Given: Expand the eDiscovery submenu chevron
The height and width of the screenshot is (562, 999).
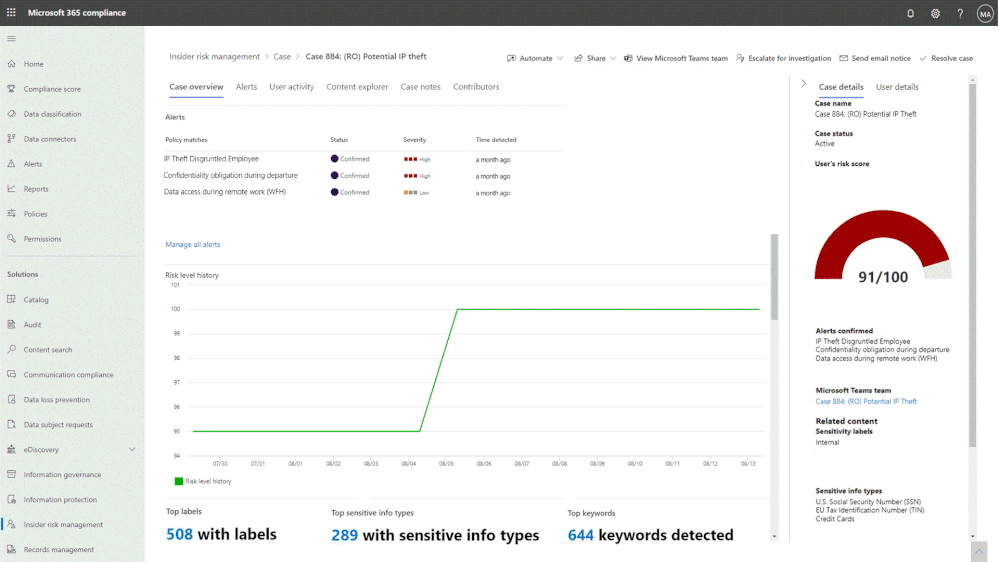Looking at the screenshot, I should (132, 449).
